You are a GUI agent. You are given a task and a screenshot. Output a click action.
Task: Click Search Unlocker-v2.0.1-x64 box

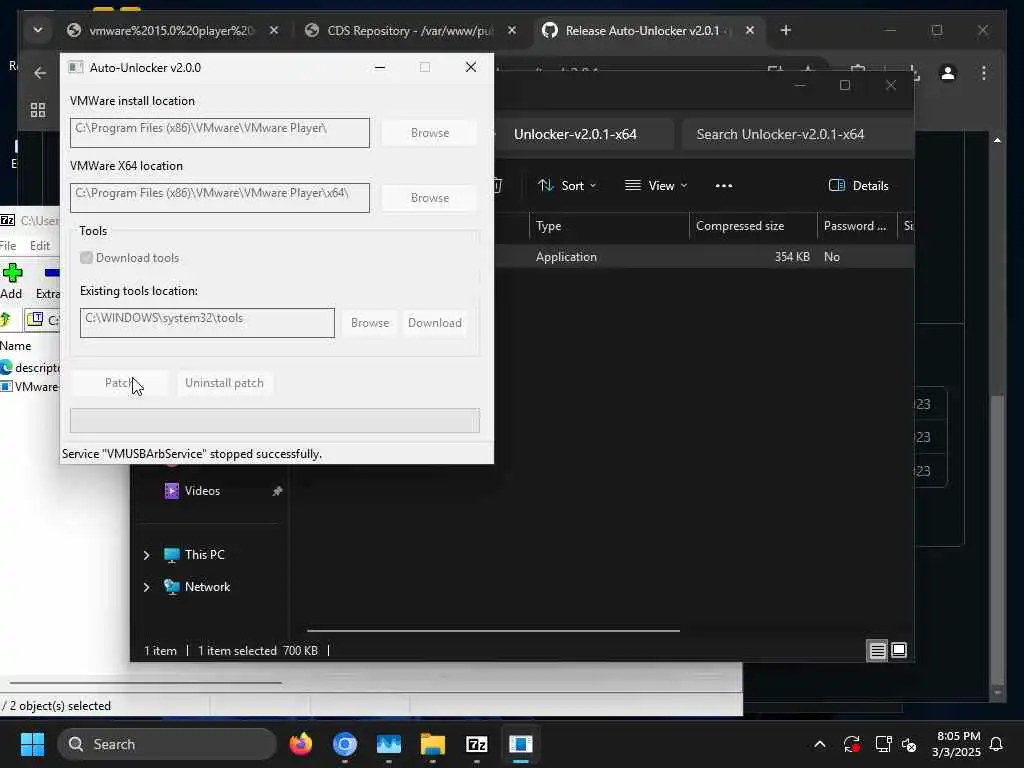pyautogui.click(x=797, y=134)
